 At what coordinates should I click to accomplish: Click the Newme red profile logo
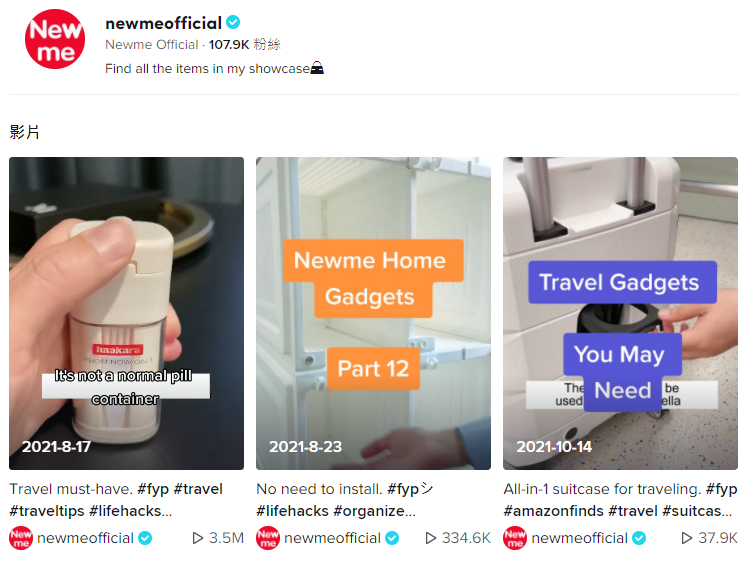tap(54, 39)
